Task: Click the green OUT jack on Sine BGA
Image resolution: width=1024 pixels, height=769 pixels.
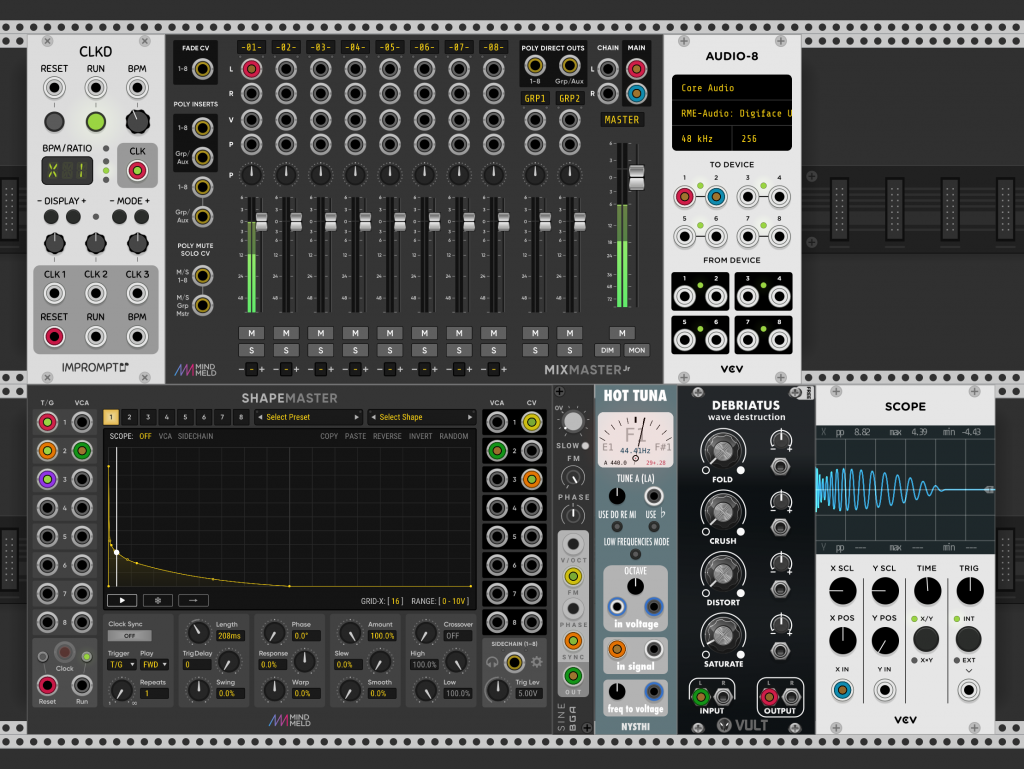Action: (x=573, y=676)
